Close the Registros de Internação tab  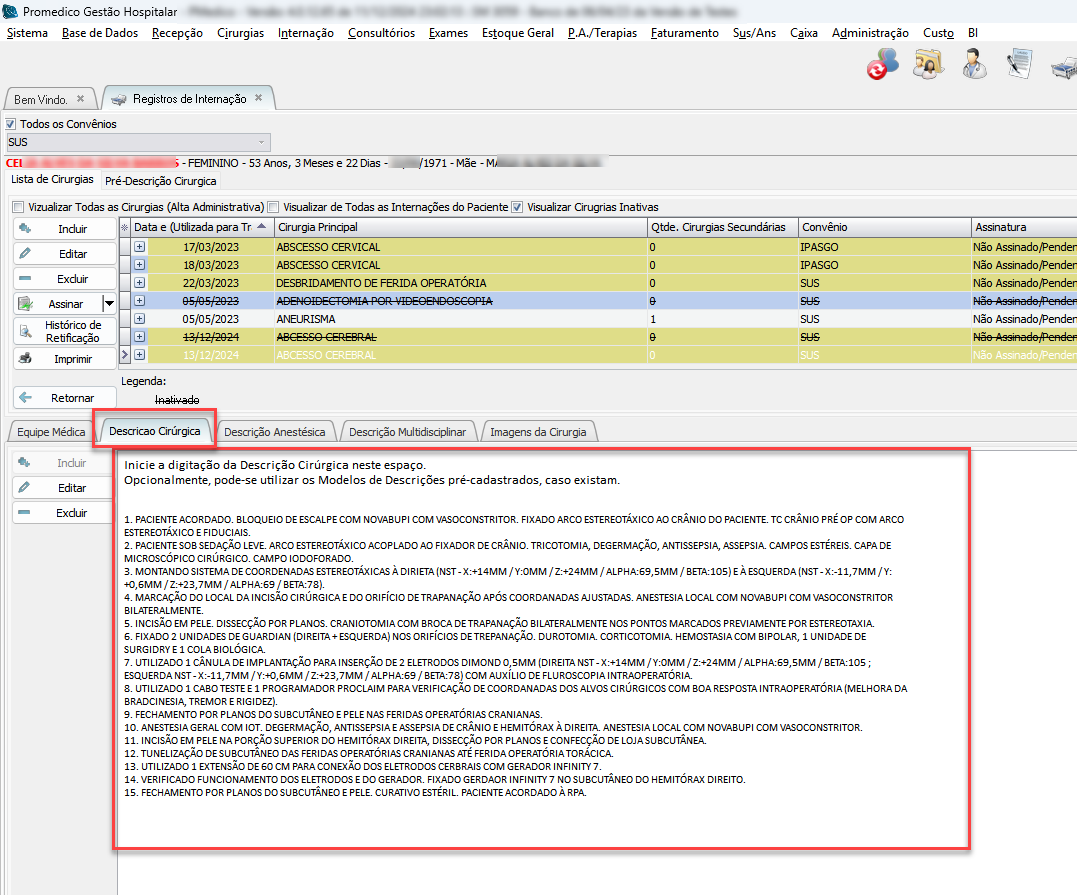tap(258, 99)
